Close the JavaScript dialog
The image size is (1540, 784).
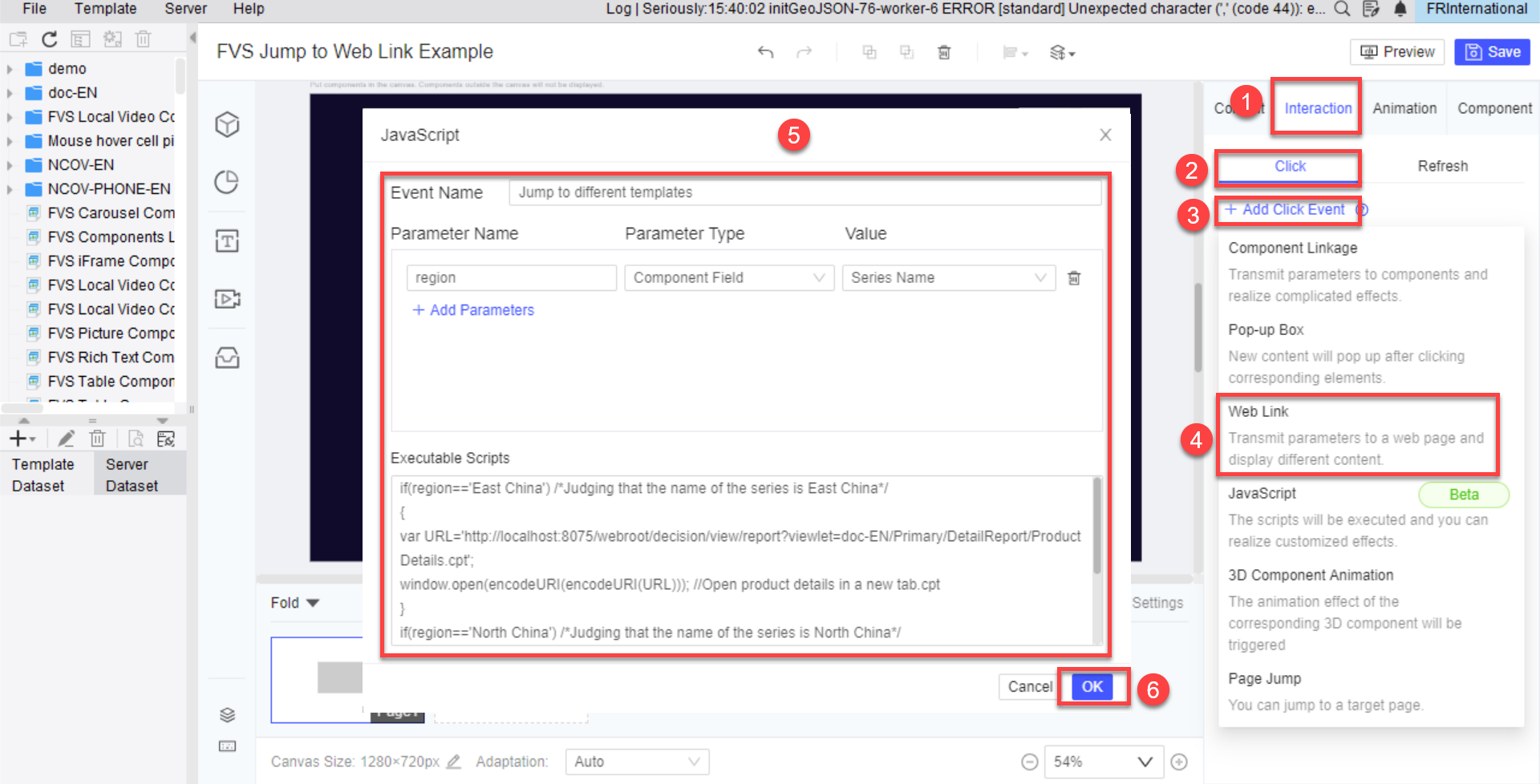coord(1105,135)
